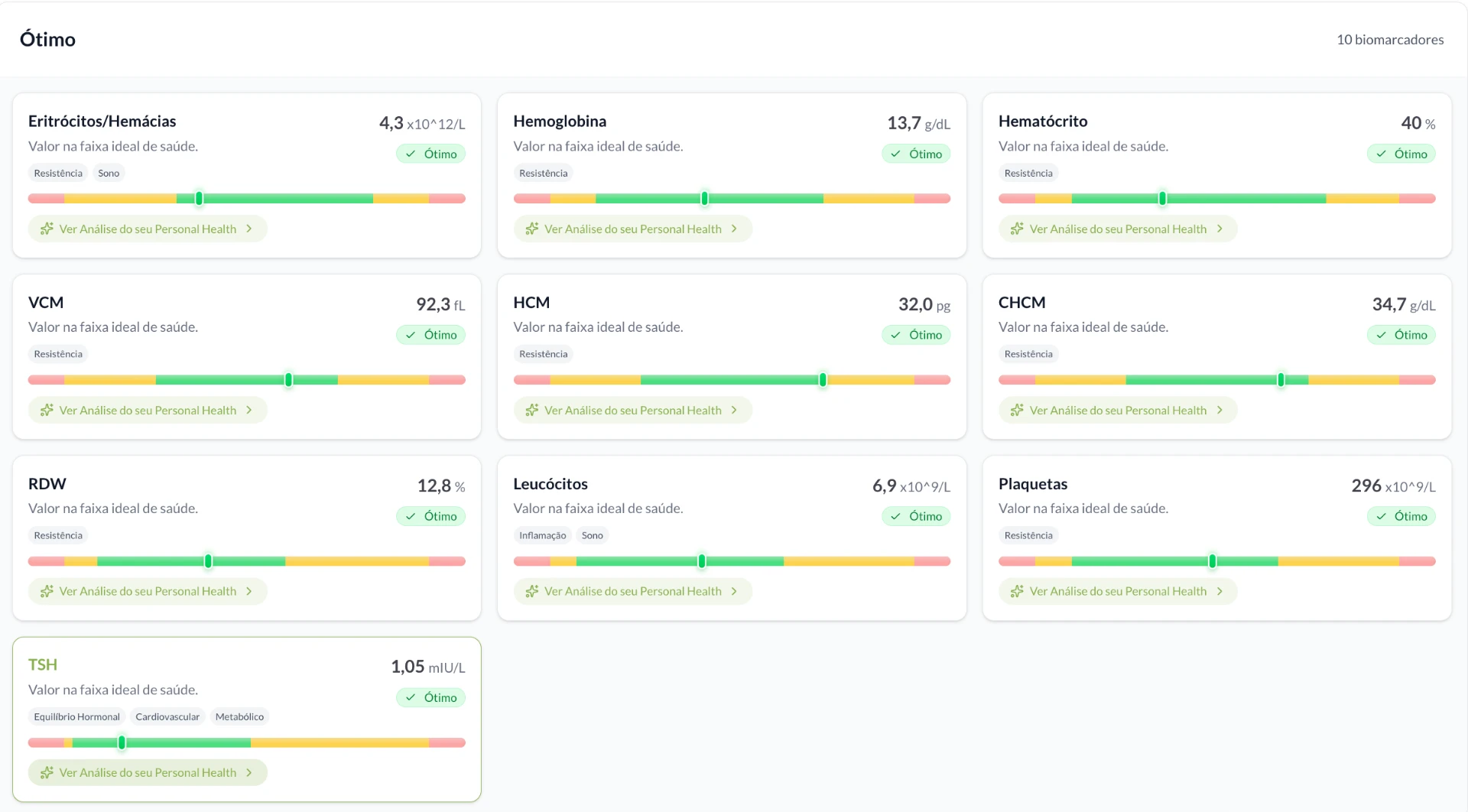Select the Sono tag in the Leucócitos card
This screenshot has height=812, width=1468.
pos(593,535)
